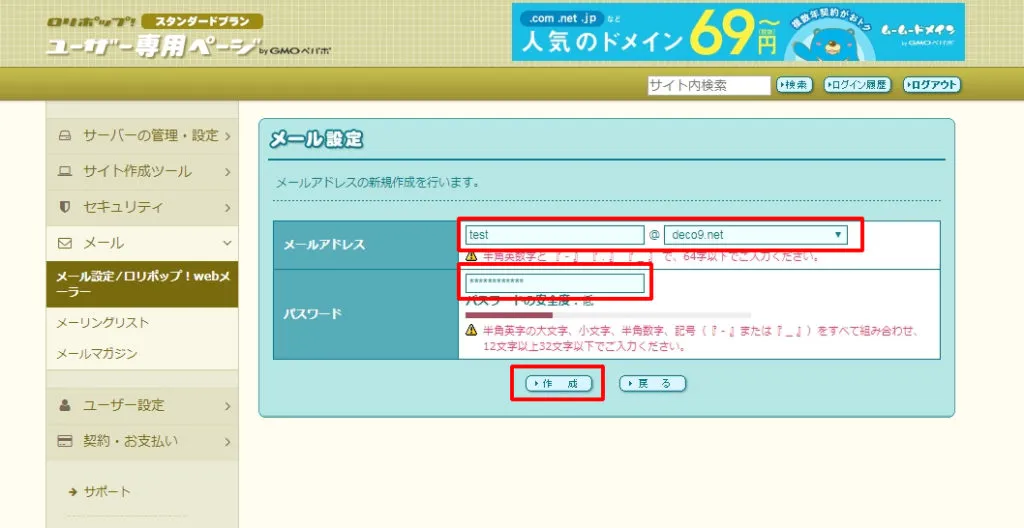Select メール設定/ロリポップ!webメーラー menu item

142,284
